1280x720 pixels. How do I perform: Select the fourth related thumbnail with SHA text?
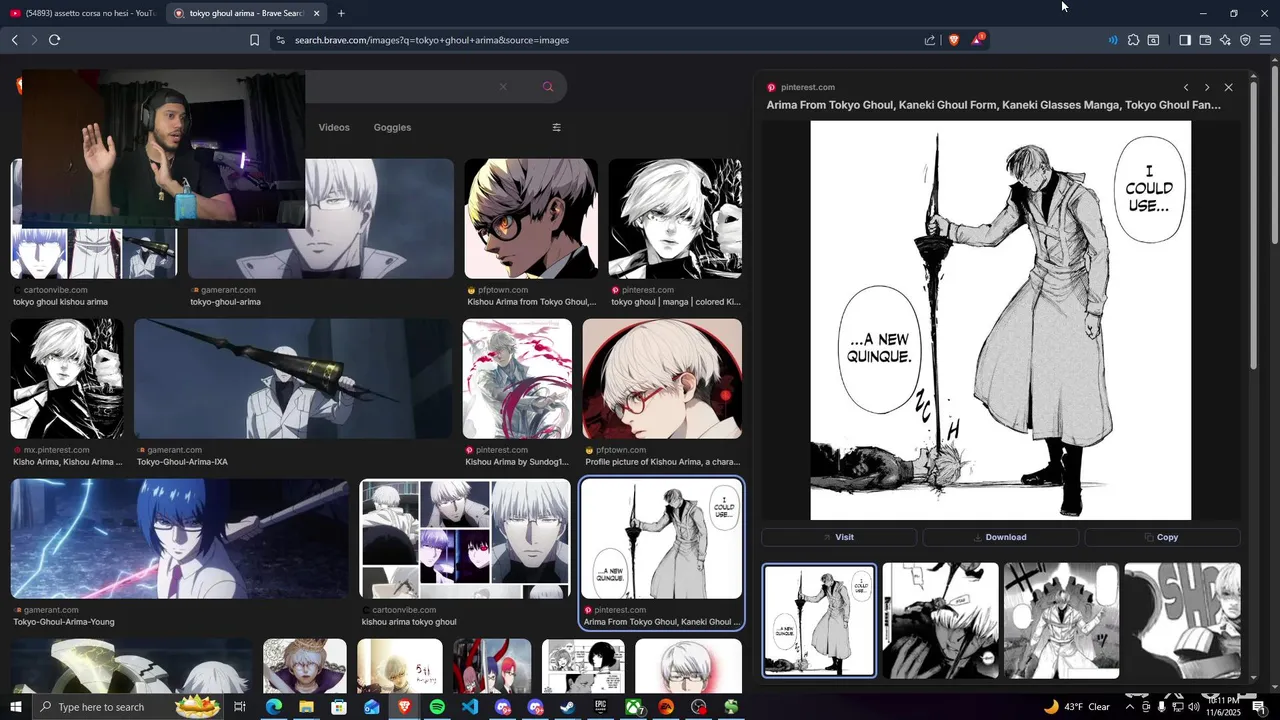tap(1182, 620)
